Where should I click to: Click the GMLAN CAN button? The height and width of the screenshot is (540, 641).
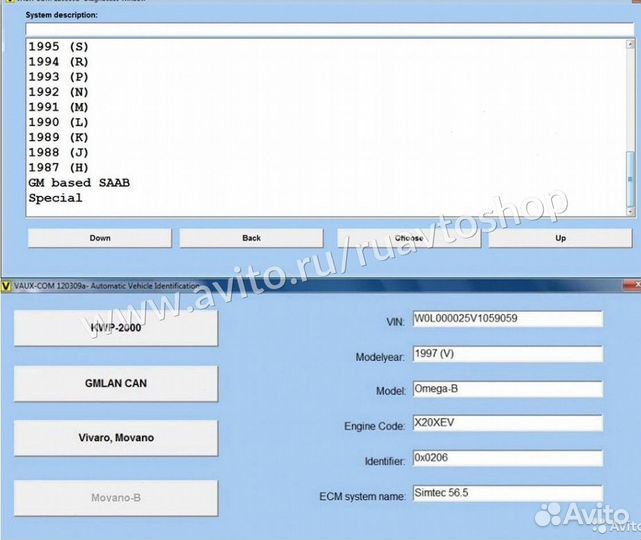click(116, 383)
